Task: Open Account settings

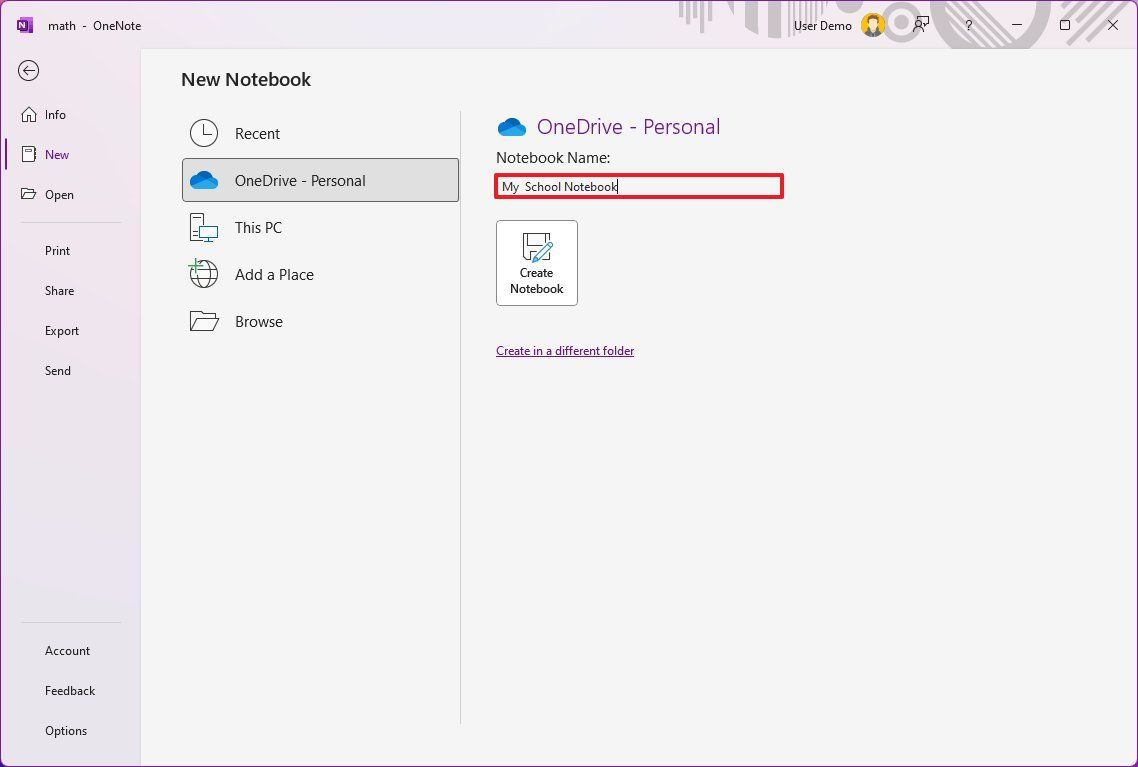Action: (x=67, y=650)
